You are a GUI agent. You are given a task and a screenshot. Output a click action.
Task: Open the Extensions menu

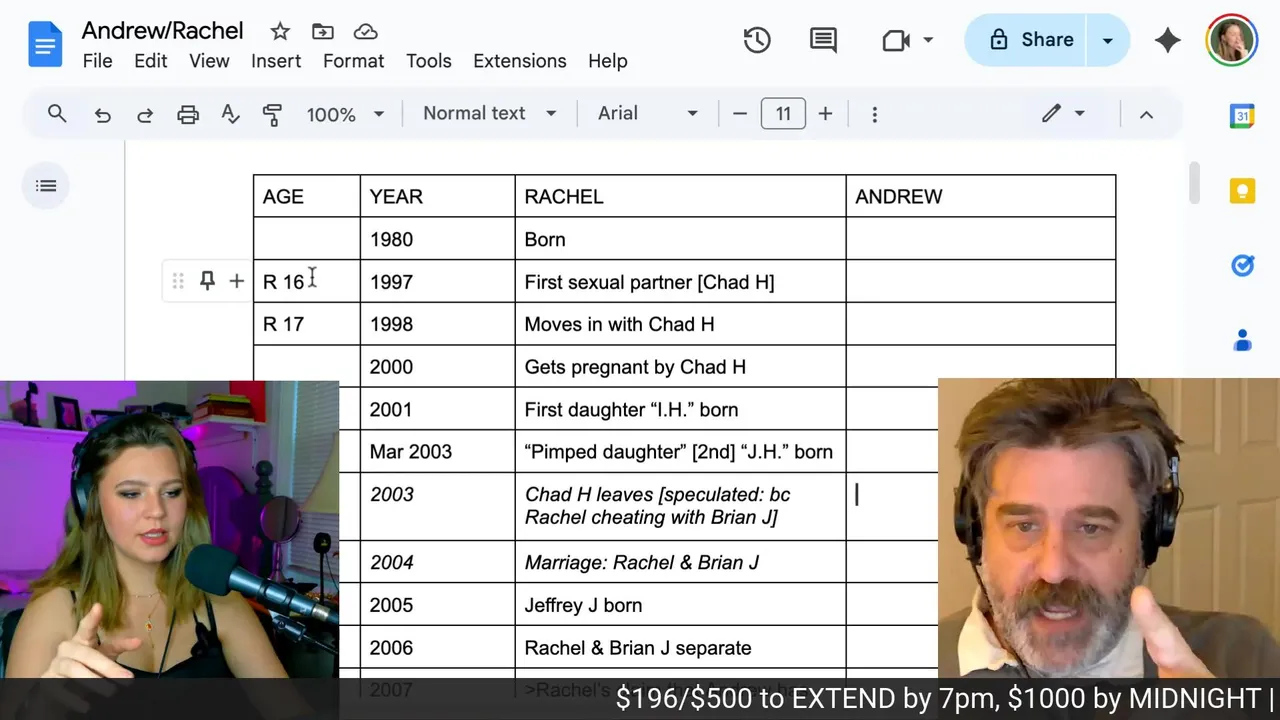coord(519,61)
